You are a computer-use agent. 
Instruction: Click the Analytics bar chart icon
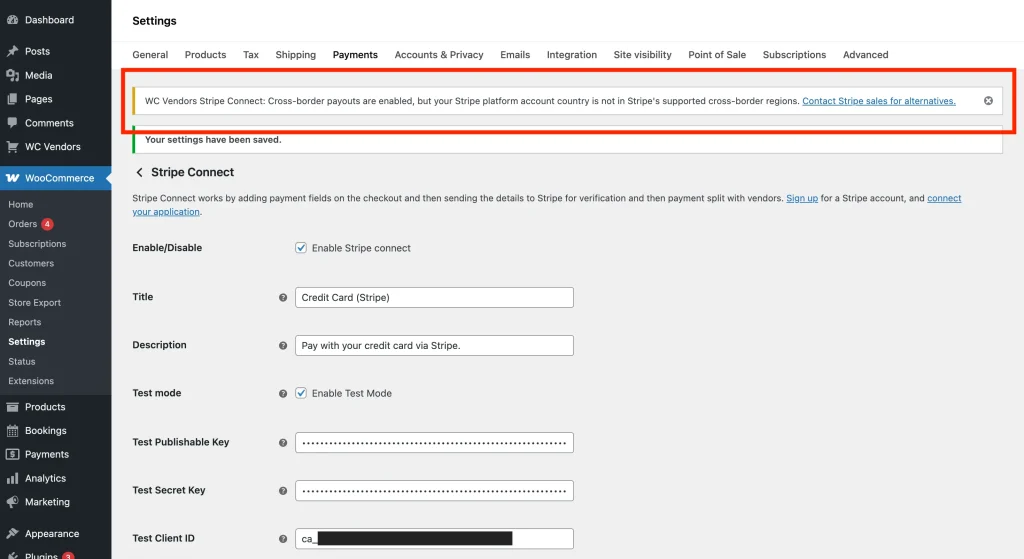(12, 478)
